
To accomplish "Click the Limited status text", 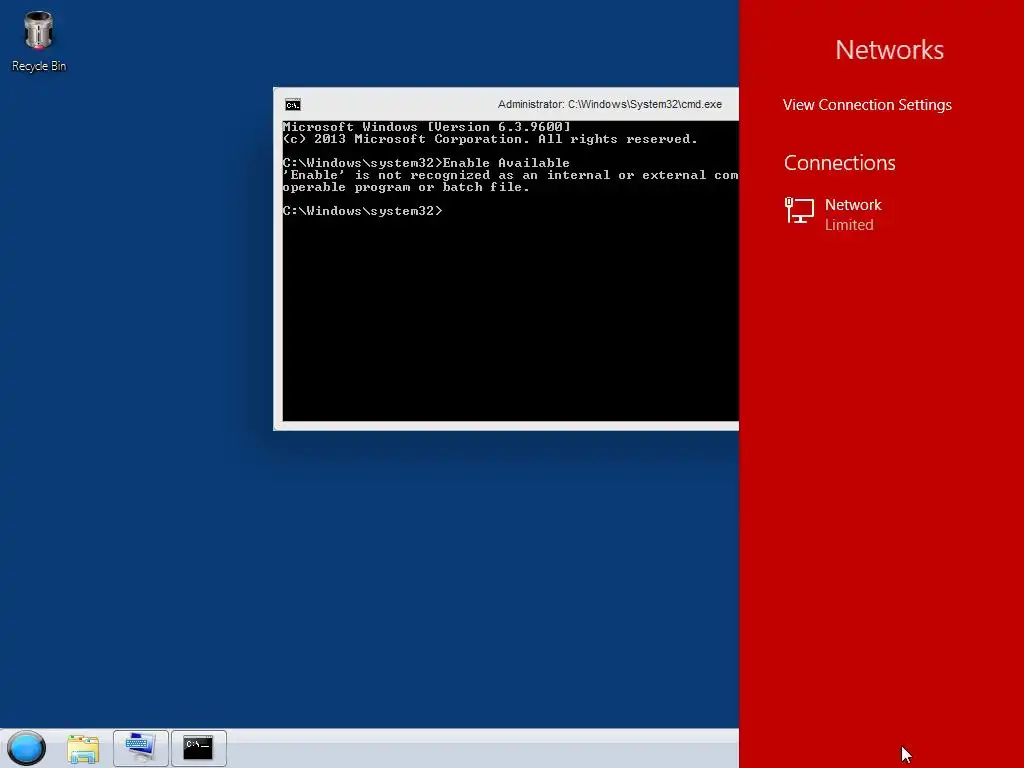I will pos(849,225).
